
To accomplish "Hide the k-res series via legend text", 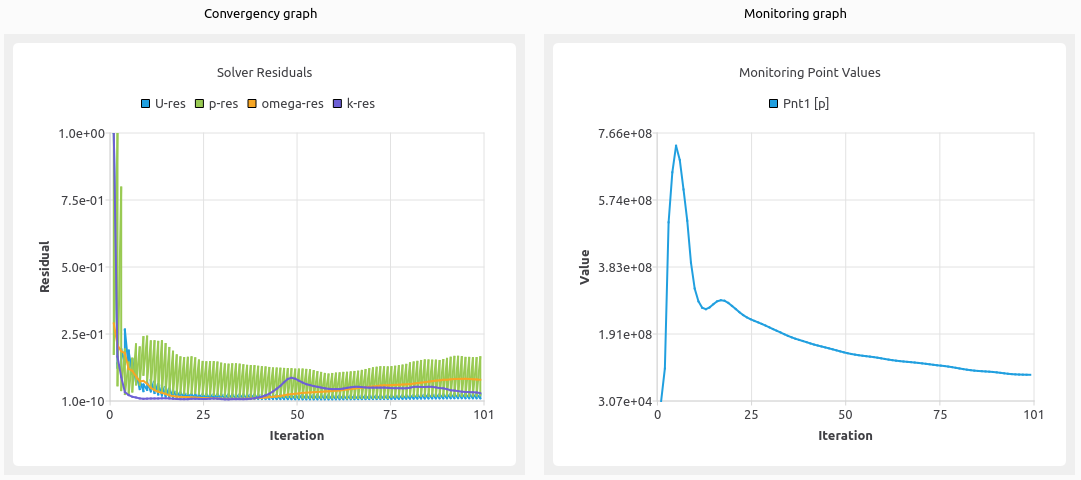I will click(x=361, y=104).
